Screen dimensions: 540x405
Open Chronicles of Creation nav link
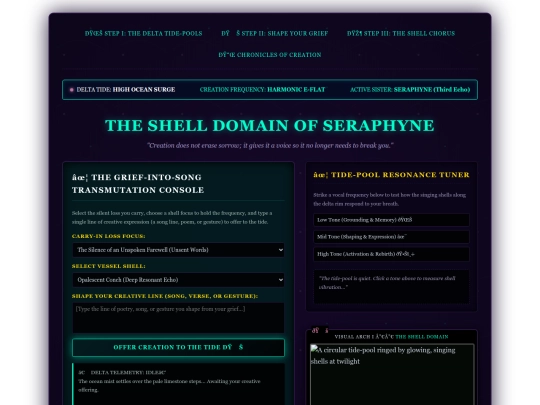(270, 55)
